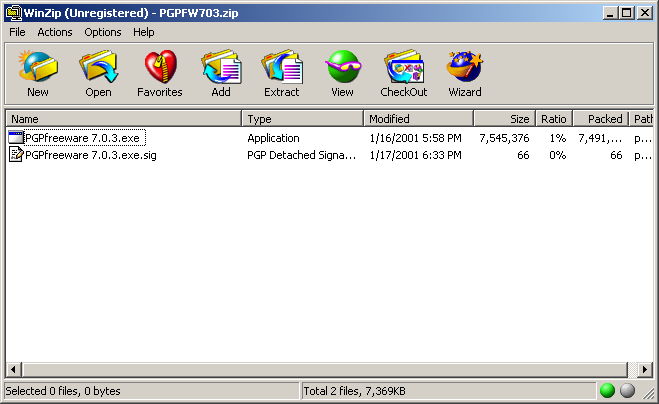Click the Extract toolbar icon
This screenshot has width=659, height=404.
tap(282, 66)
